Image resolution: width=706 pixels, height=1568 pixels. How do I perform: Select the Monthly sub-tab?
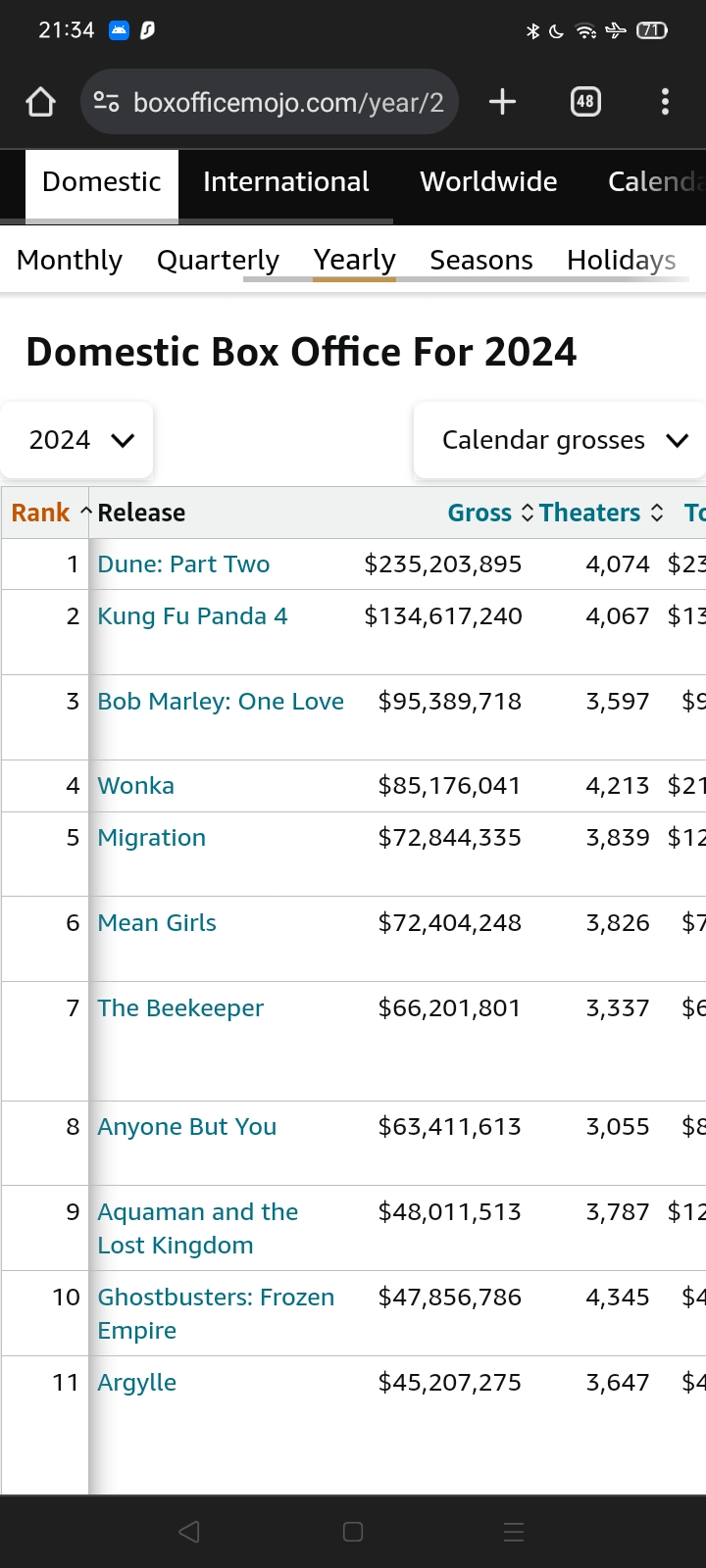coord(70,260)
